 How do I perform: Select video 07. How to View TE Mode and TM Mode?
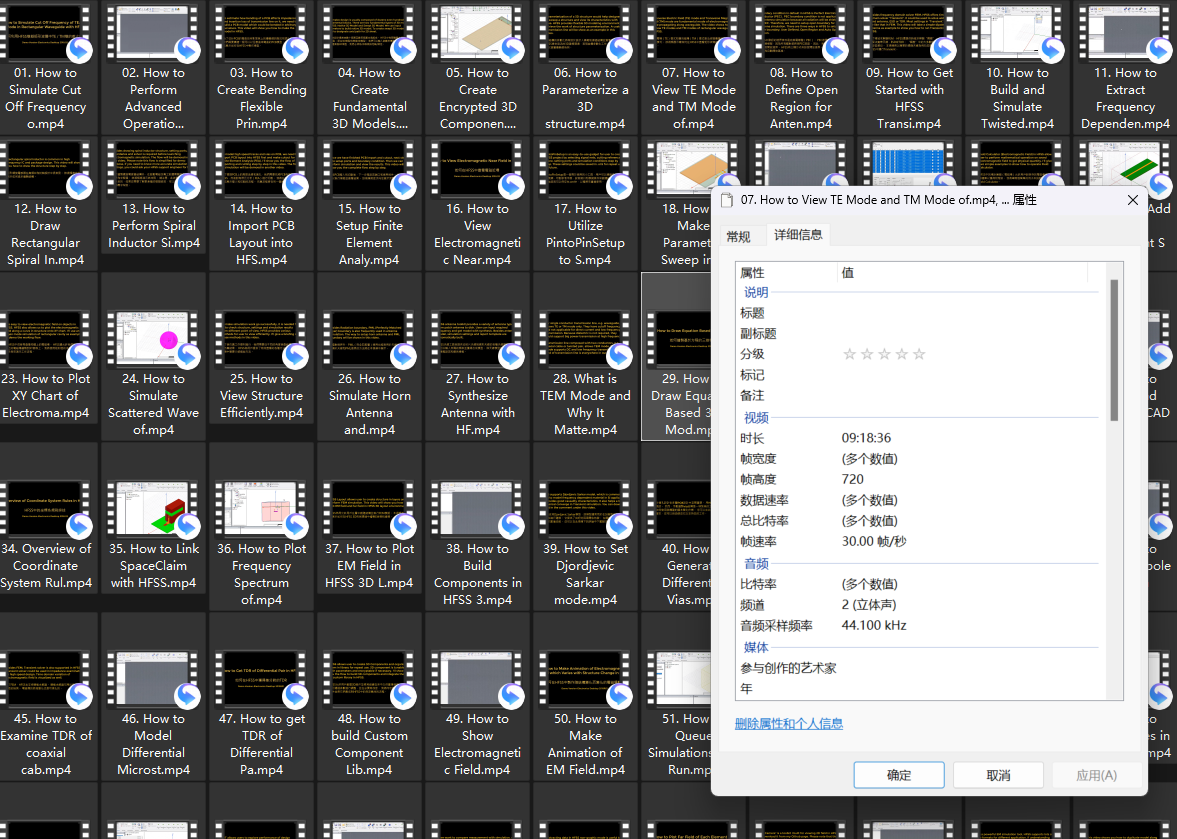[x=694, y=68]
